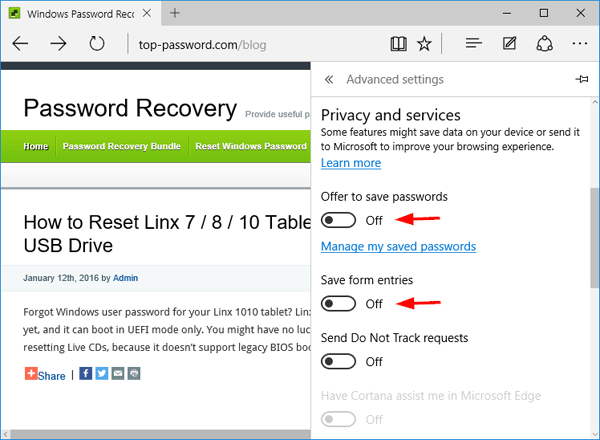Screen dimensions: 600x440
Task: Click the red Share plus icon
Action: pos(31,373)
